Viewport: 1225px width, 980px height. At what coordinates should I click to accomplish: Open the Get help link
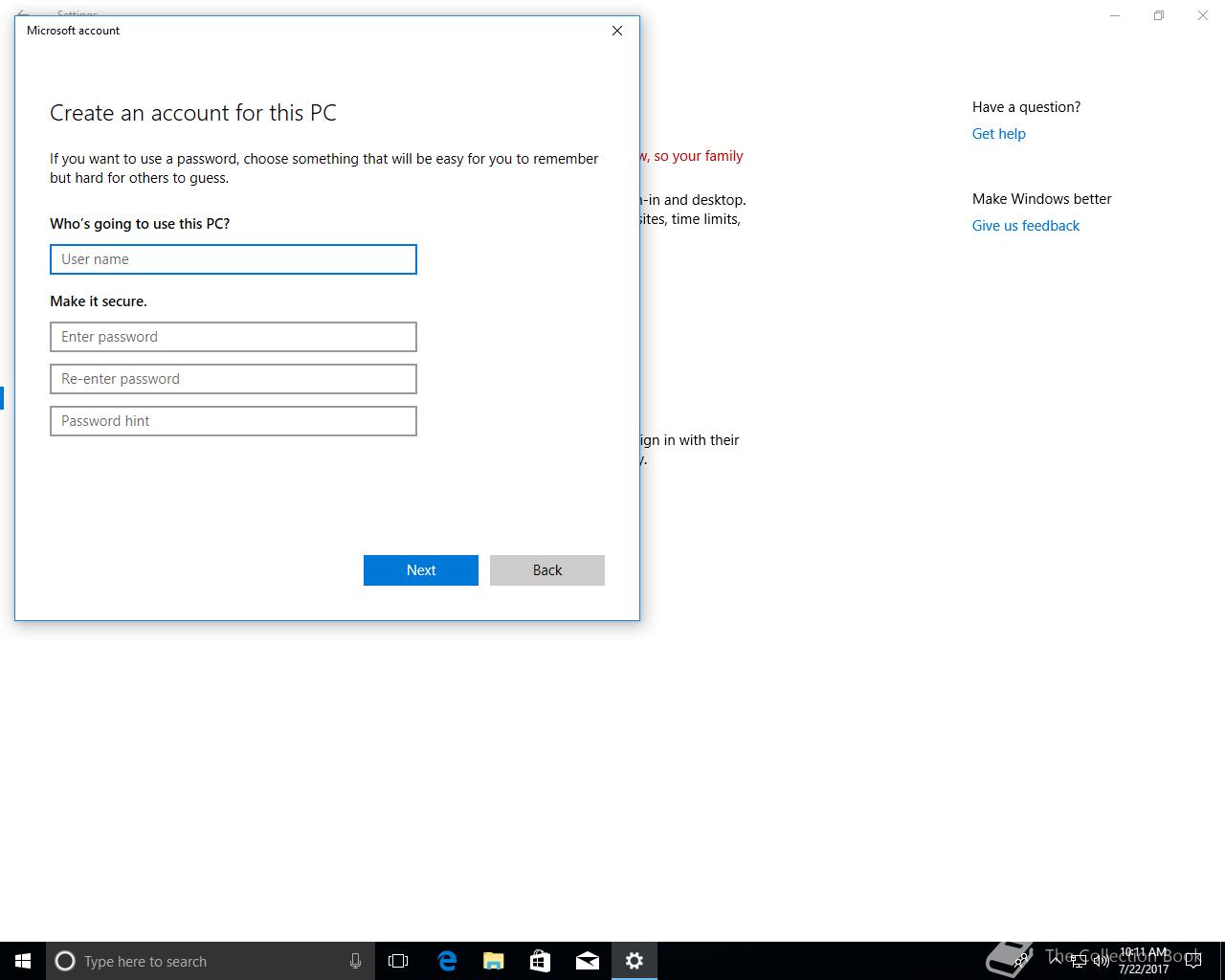pyautogui.click(x=999, y=134)
